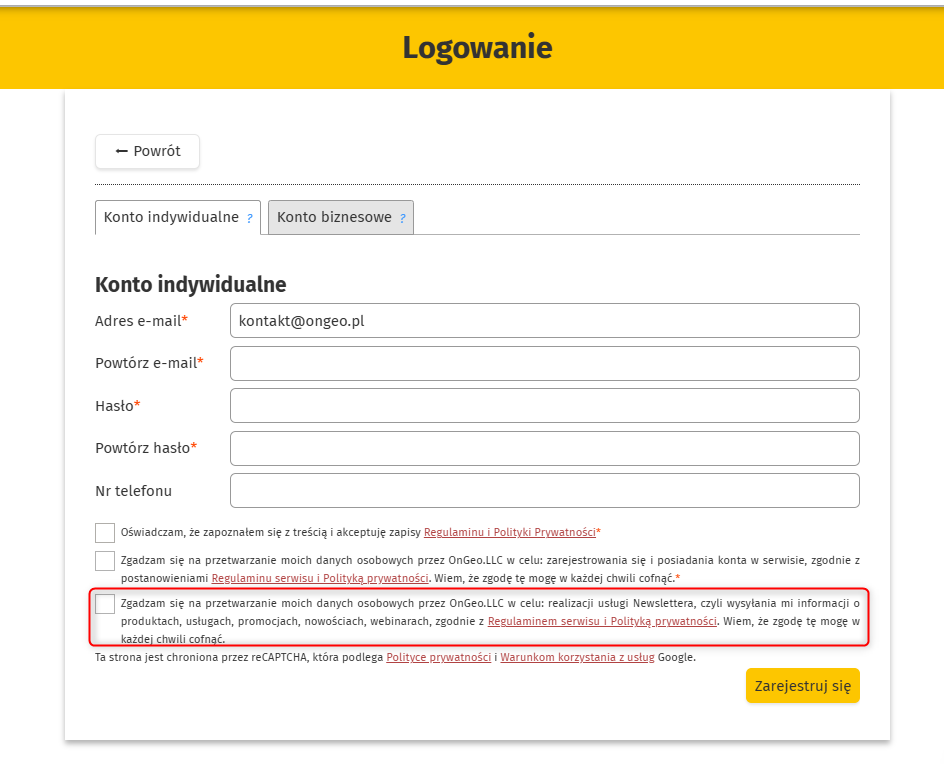Open Regulaminem serwisu link in Newsletter consent
The image size is (944, 764).
tap(602, 621)
